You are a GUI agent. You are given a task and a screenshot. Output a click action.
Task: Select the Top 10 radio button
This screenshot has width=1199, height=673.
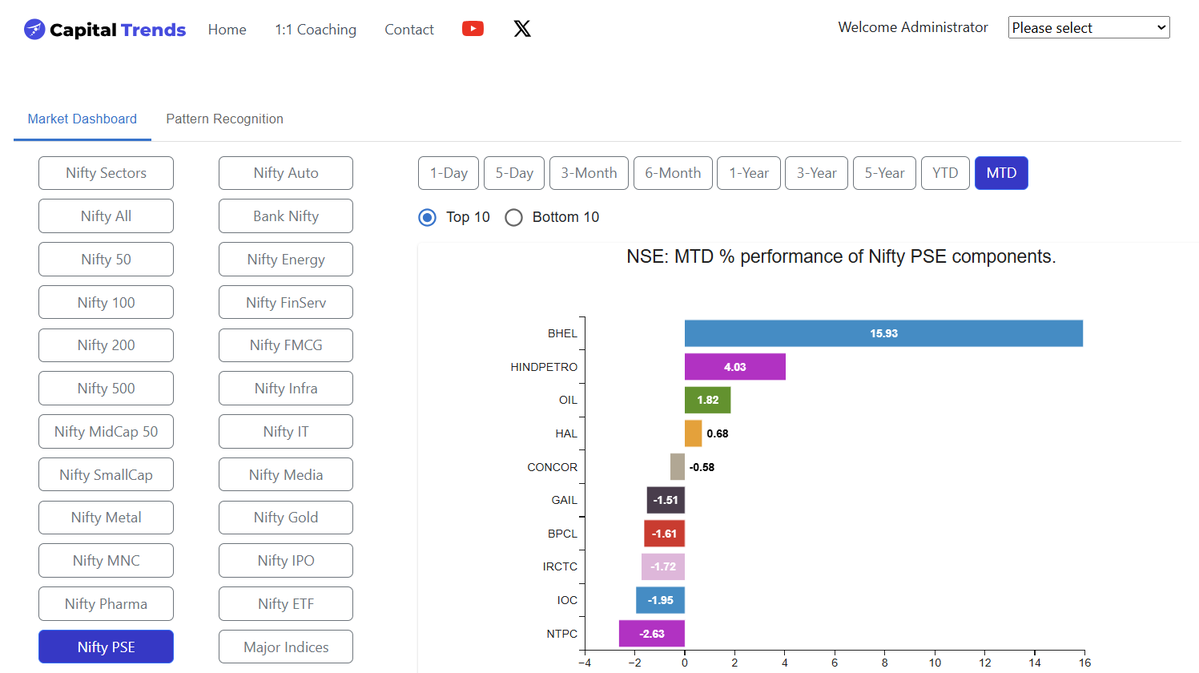[427, 217]
